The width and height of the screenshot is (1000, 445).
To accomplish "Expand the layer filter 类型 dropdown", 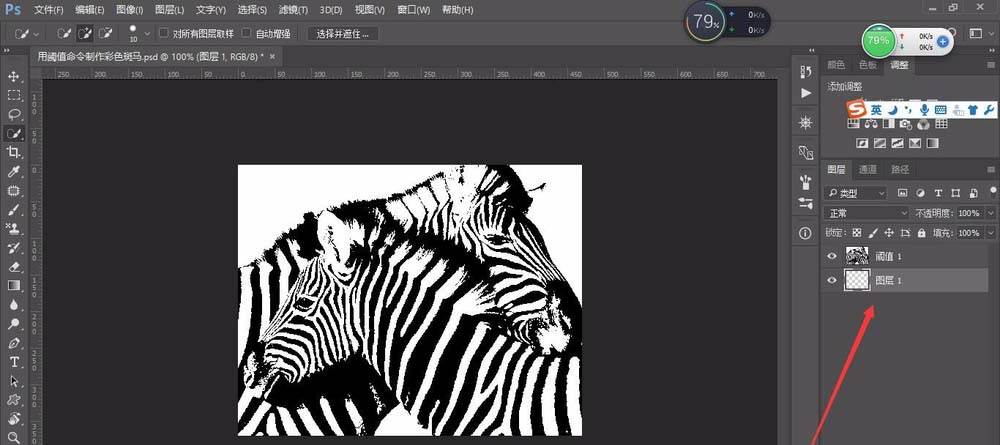I will coord(856,192).
